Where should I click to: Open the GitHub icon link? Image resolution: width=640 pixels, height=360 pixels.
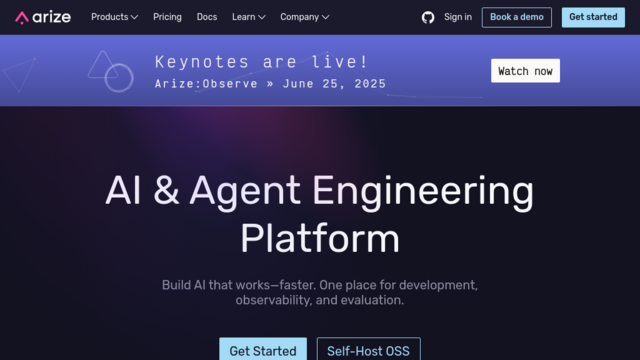428,18
